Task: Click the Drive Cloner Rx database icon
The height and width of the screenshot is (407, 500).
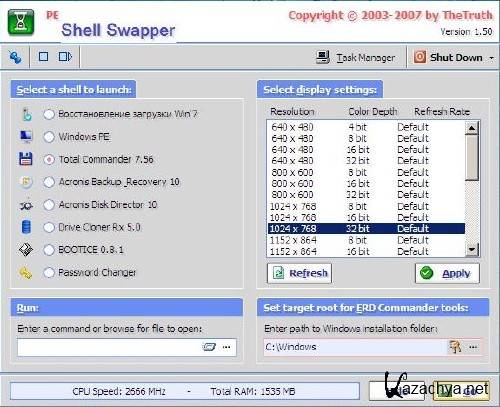Action: [x=26, y=227]
